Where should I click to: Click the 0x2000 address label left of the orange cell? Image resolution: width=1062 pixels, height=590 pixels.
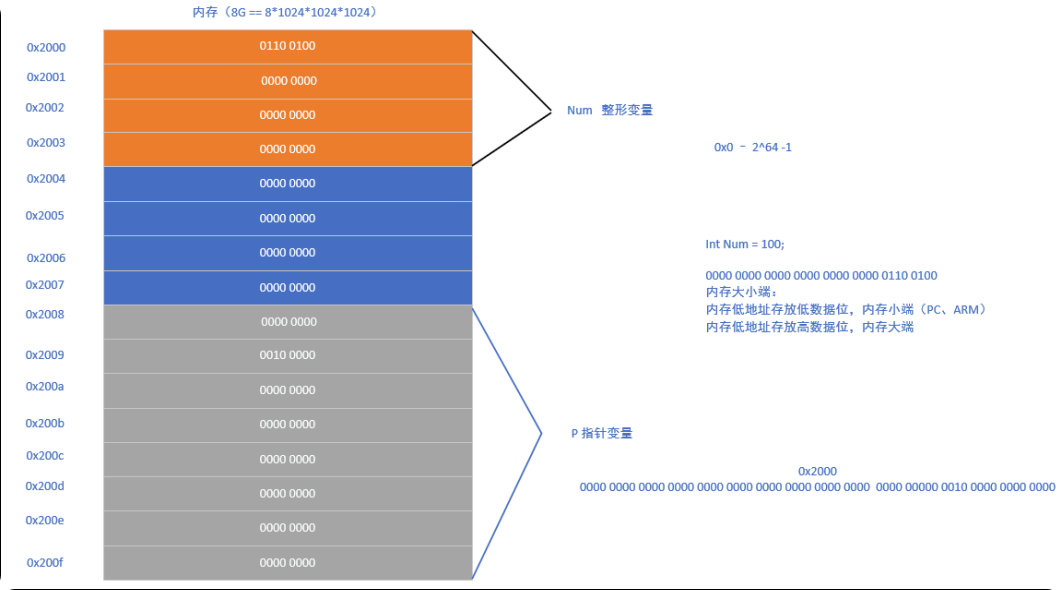(46, 47)
